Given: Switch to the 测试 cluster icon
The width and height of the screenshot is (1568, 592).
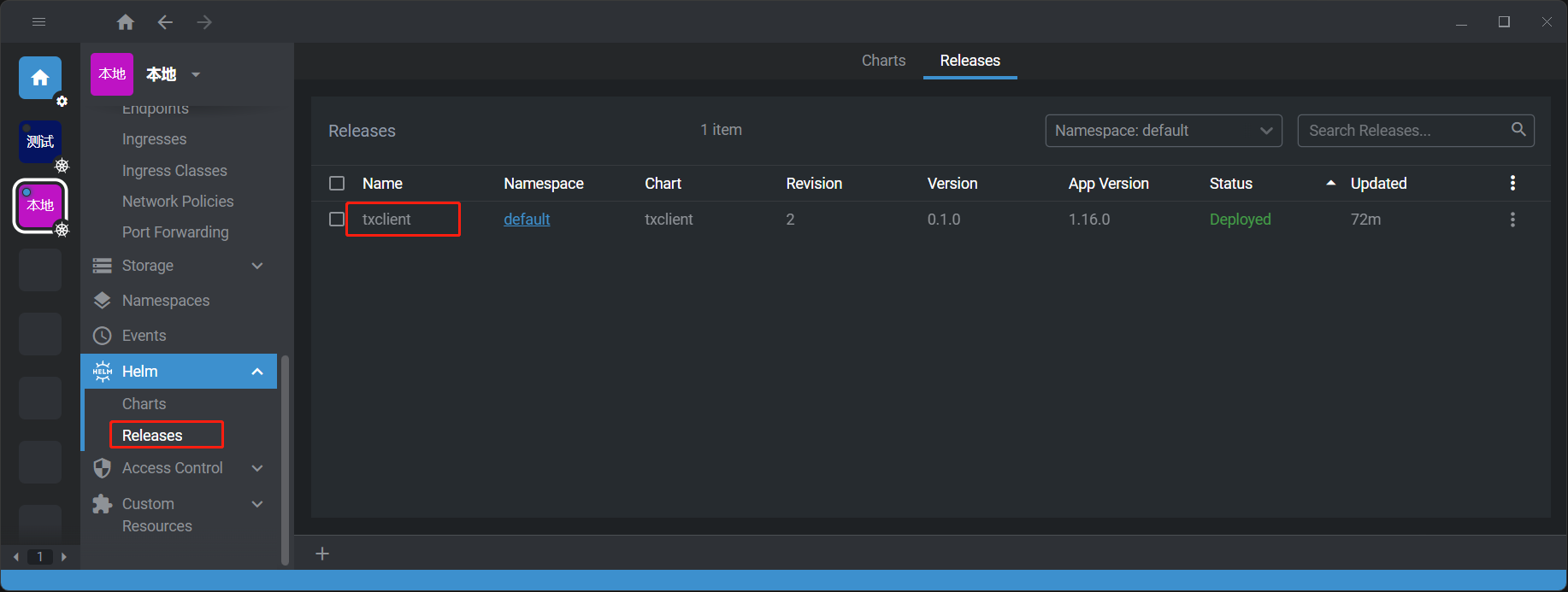Looking at the screenshot, I should click(x=40, y=142).
